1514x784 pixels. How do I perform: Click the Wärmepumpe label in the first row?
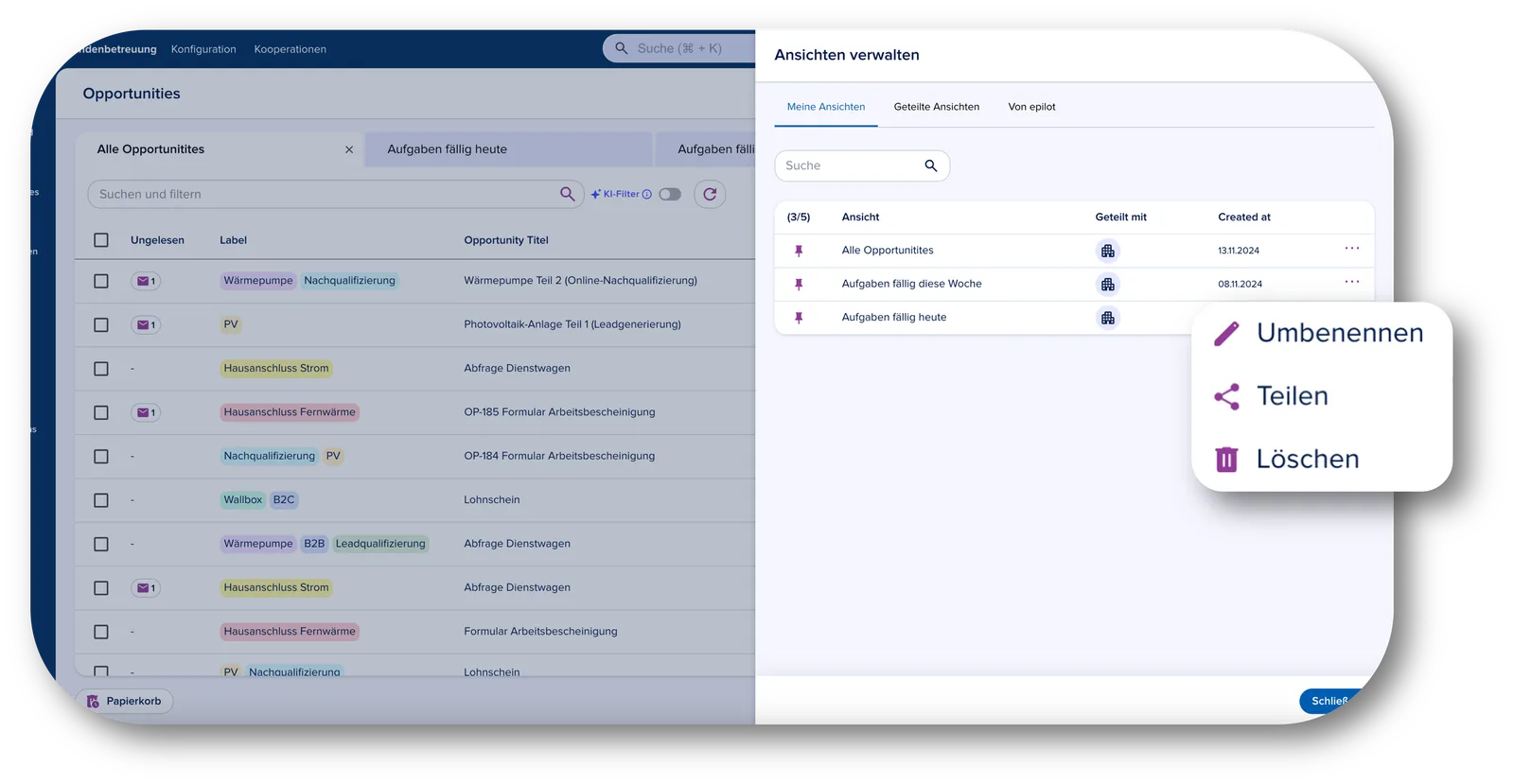point(258,281)
